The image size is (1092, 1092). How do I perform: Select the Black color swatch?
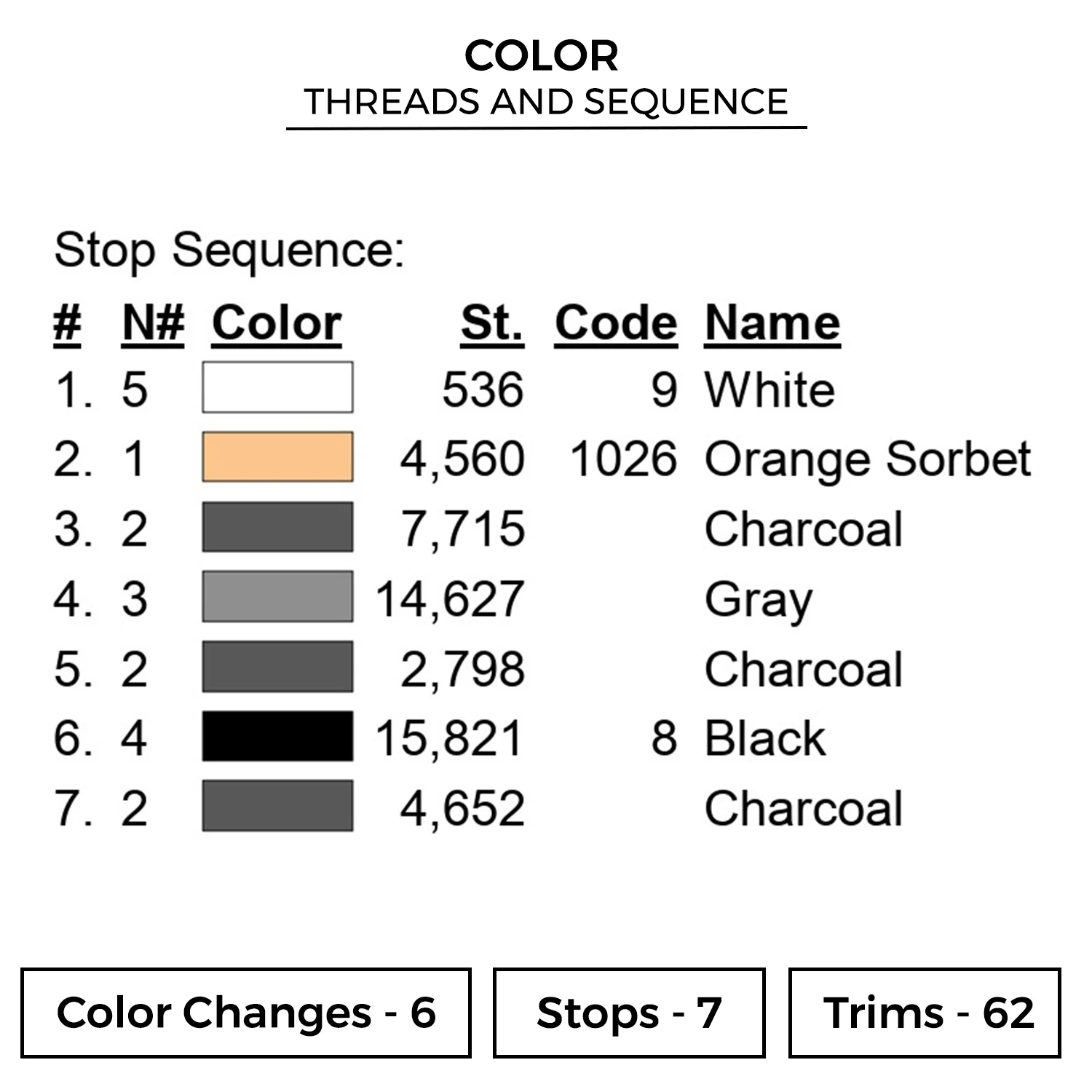coord(277,737)
